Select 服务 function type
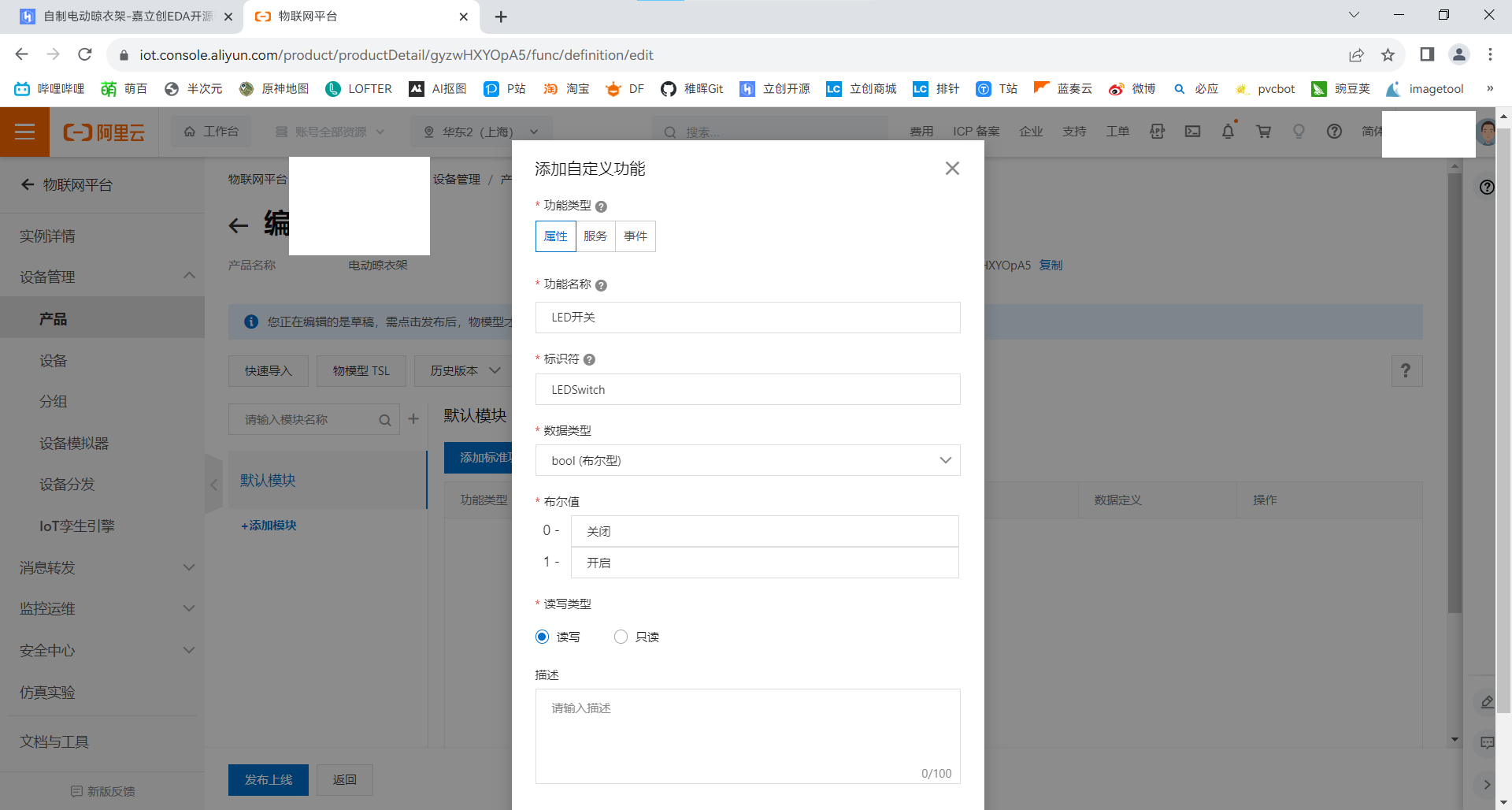 (595, 236)
